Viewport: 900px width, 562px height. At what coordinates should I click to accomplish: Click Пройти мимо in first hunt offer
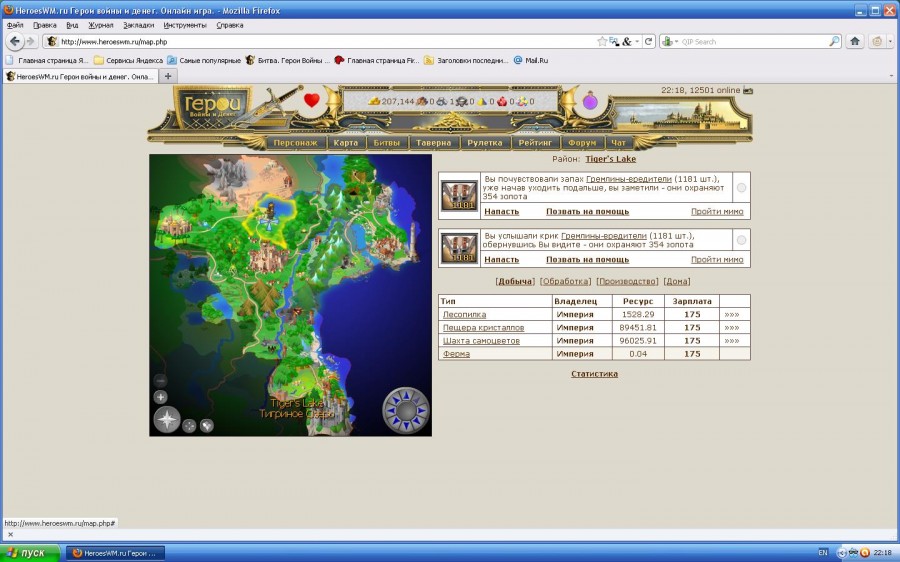click(x=717, y=211)
